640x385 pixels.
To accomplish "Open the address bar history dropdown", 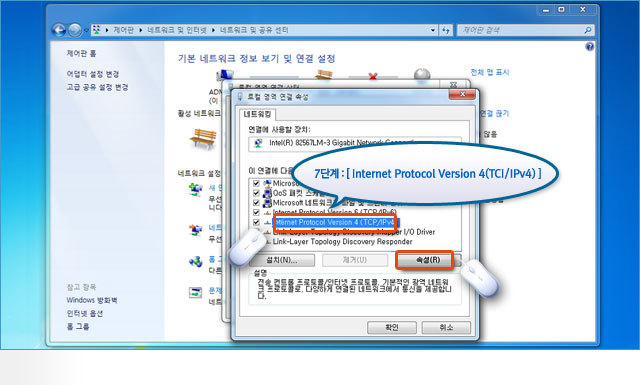I will click(433, 30).
